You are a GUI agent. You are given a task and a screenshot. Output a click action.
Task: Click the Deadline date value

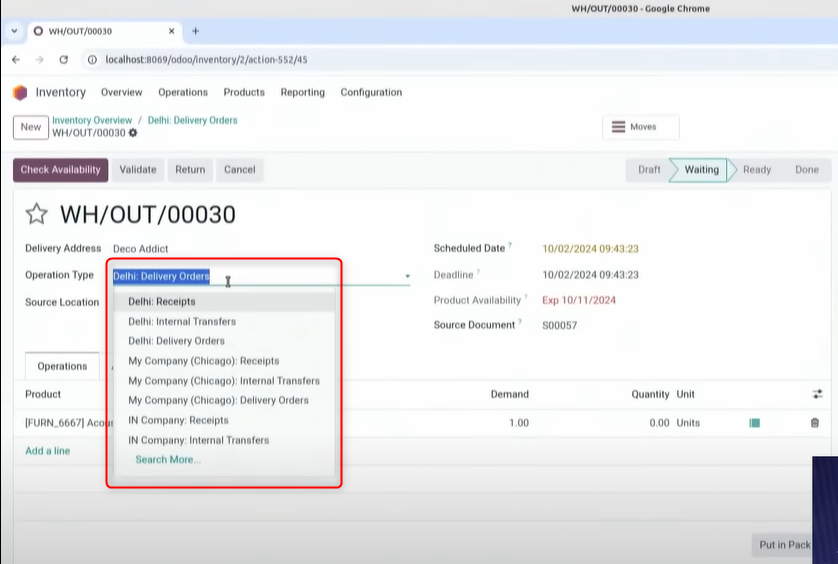point(590,275)
